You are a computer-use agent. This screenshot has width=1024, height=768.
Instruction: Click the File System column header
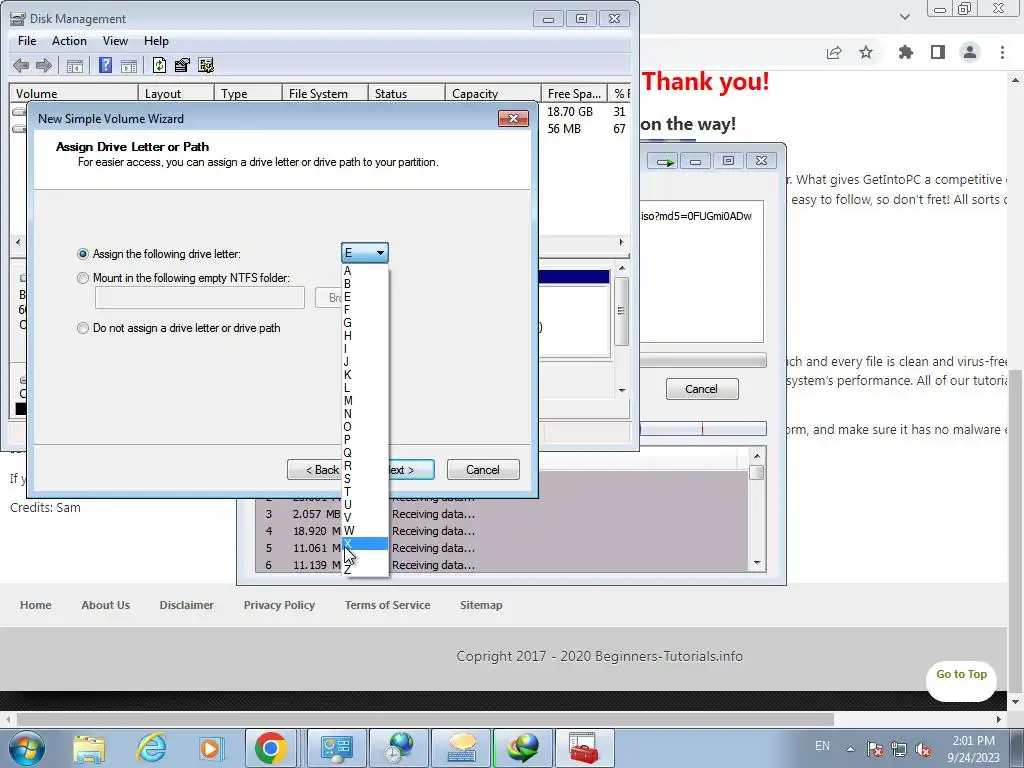tap(325, 93)
